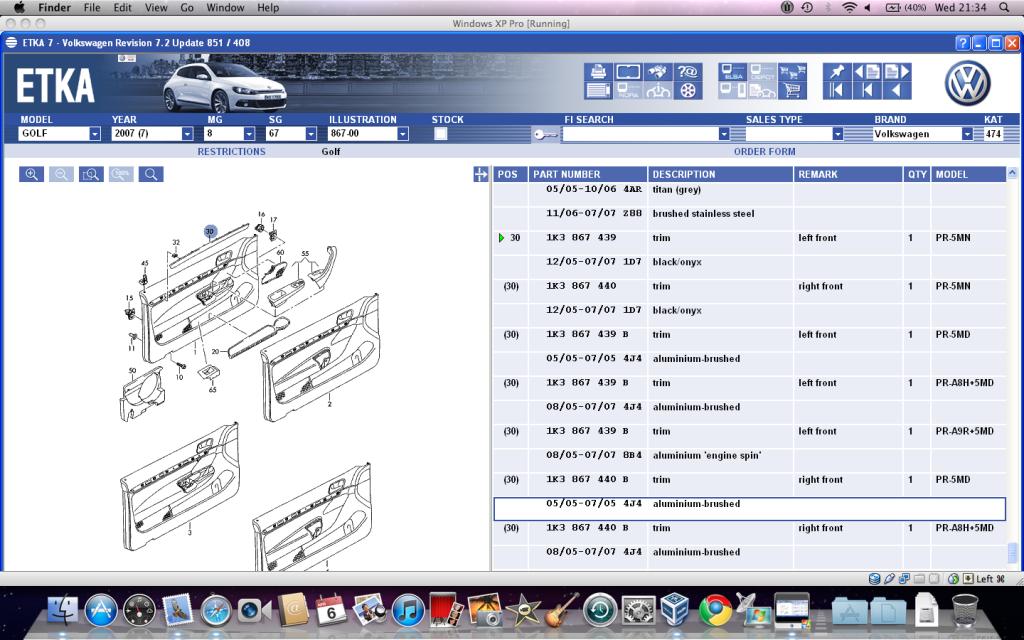Image resolution: width=1024 pixels, height=640 pixels.
Task: Click the PR-5MD cell for left front 439 B
Action: coord(953,334)
